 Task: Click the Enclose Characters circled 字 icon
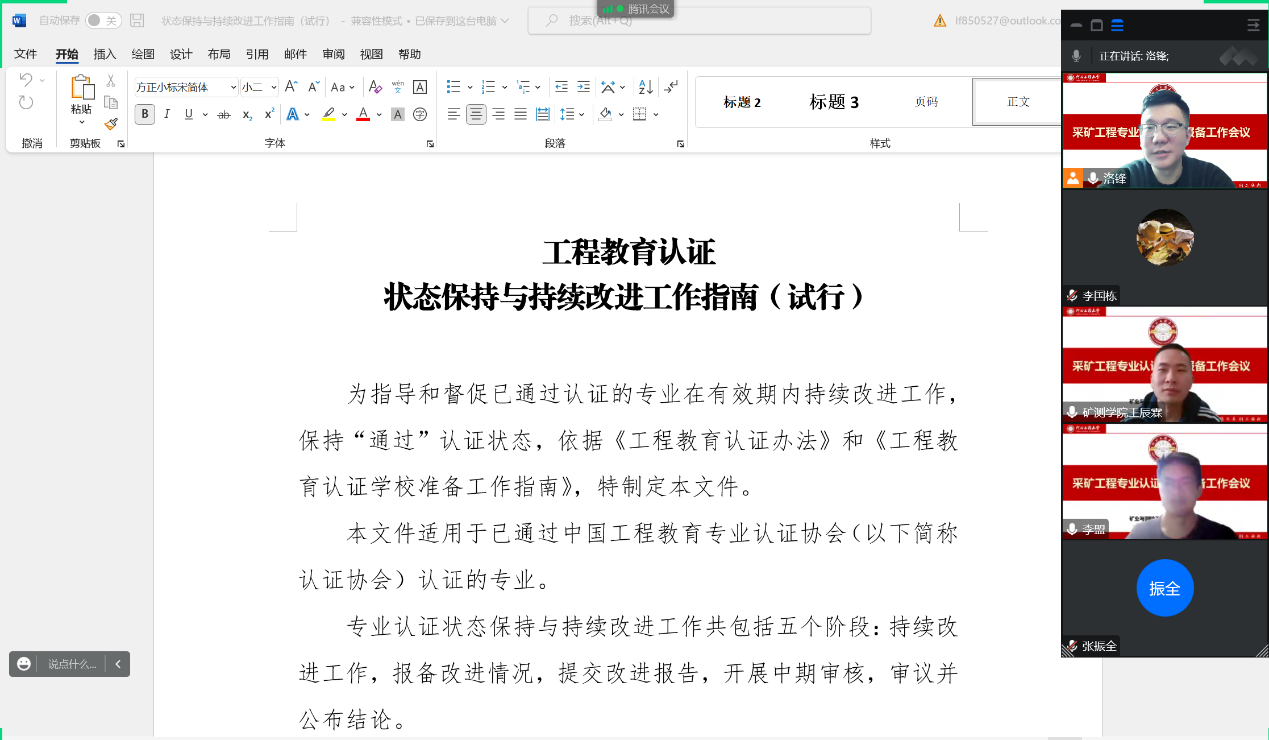tap(420, 114)
